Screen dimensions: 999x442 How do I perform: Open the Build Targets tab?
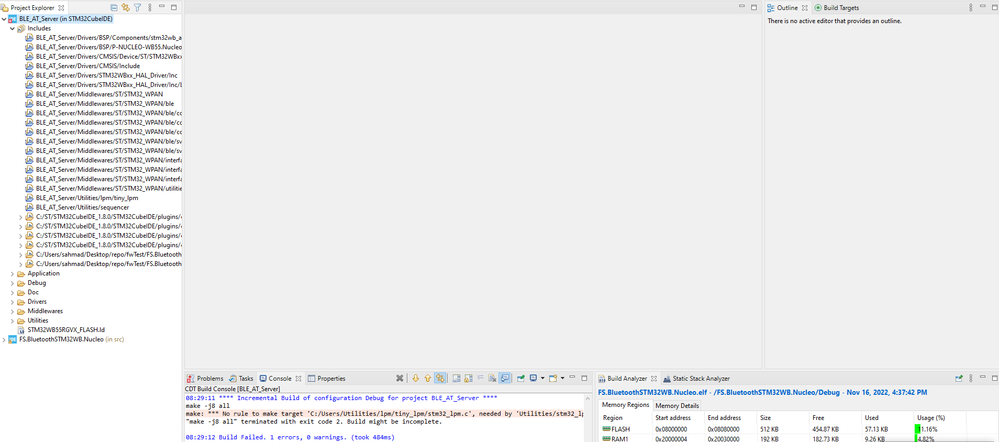pos(837,8)
